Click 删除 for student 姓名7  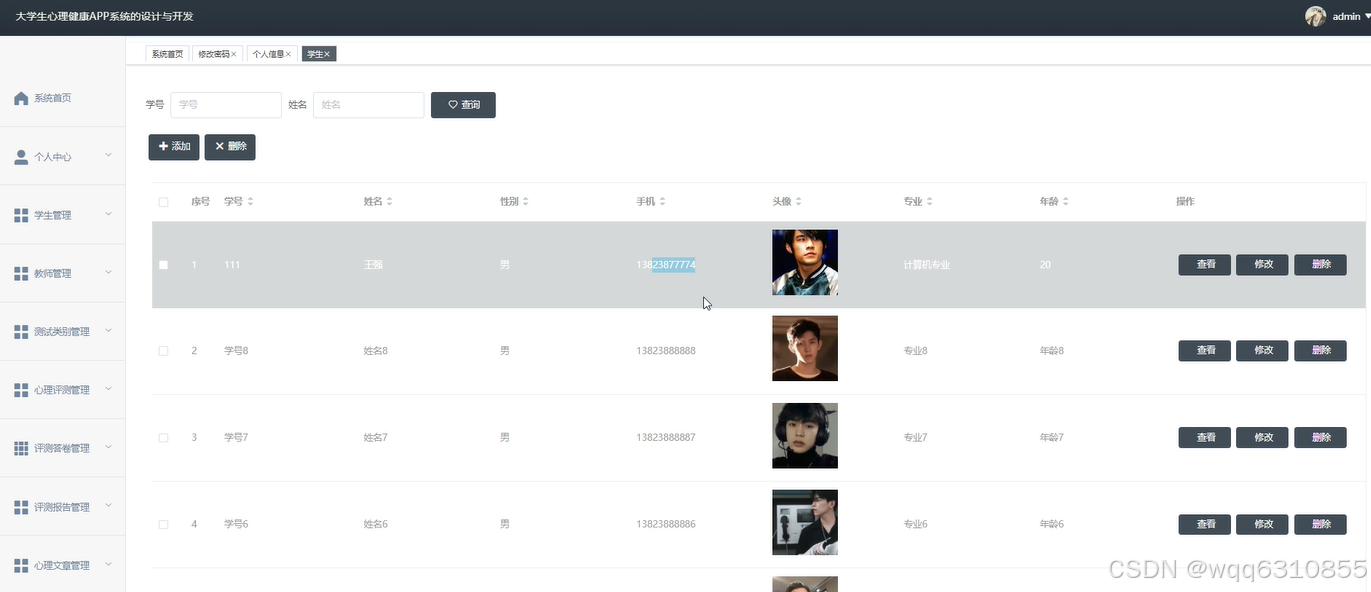1320,438
